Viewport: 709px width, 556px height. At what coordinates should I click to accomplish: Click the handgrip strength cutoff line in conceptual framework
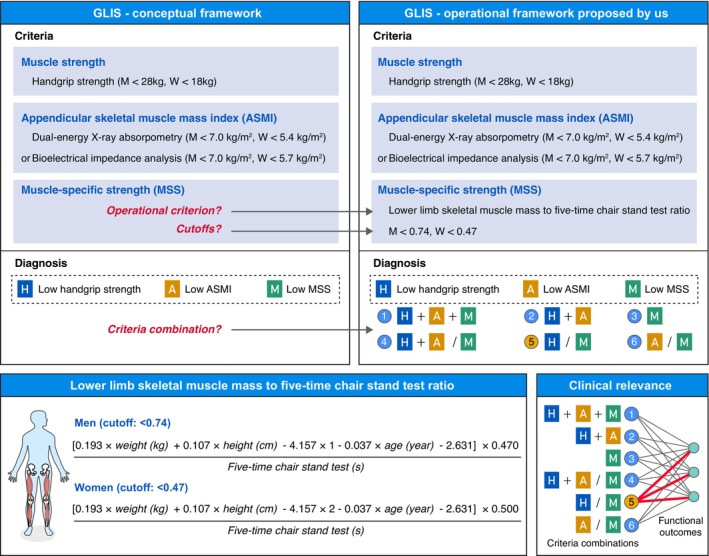coord(124,81)
